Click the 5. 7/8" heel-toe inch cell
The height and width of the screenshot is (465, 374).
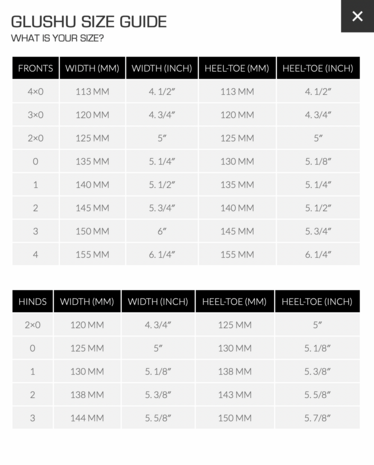pos(317,418)
